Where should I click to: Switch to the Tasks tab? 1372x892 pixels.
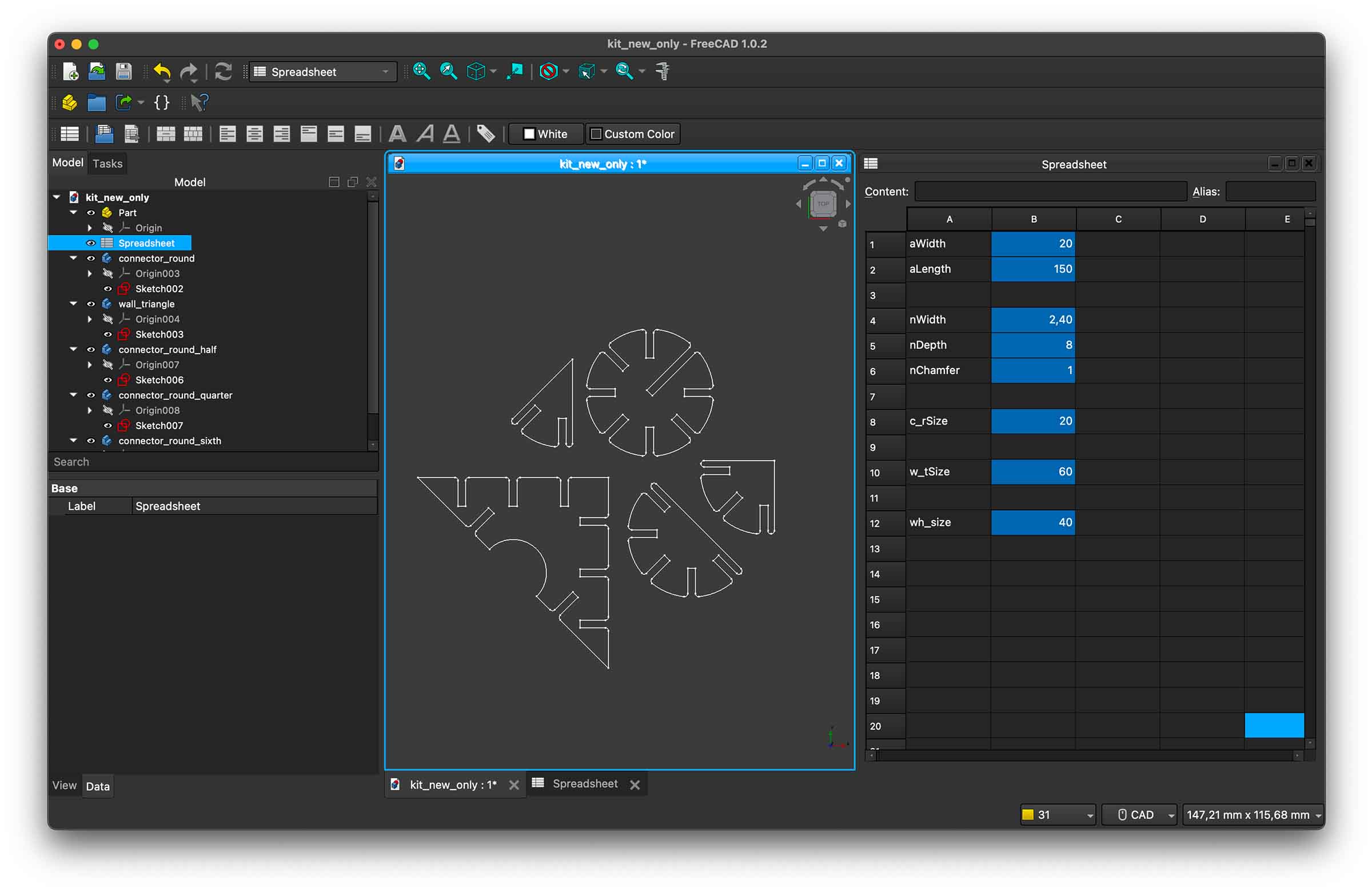[x=107, y=163]
